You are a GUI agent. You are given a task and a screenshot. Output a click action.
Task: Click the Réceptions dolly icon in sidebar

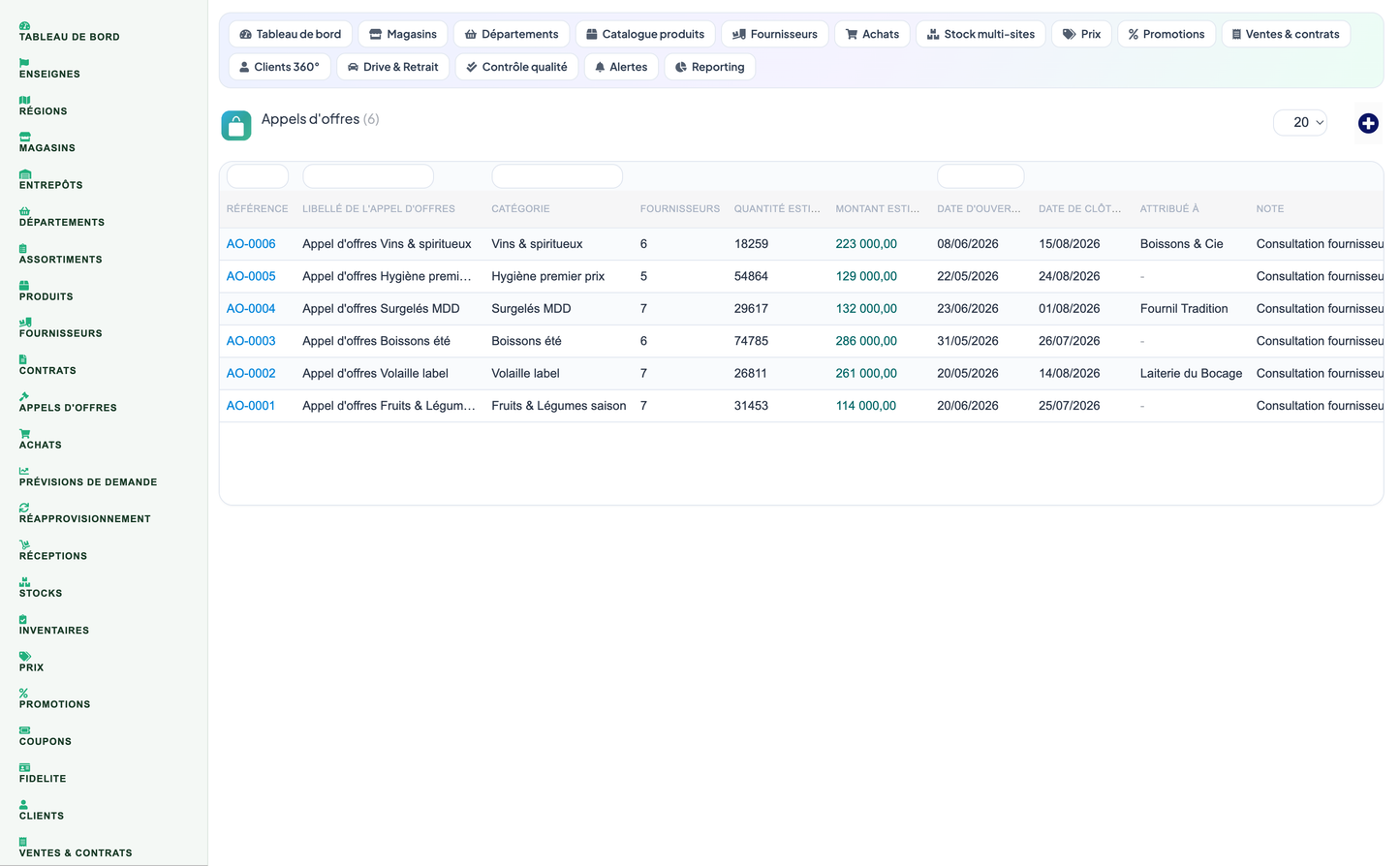tap(24, 544)
